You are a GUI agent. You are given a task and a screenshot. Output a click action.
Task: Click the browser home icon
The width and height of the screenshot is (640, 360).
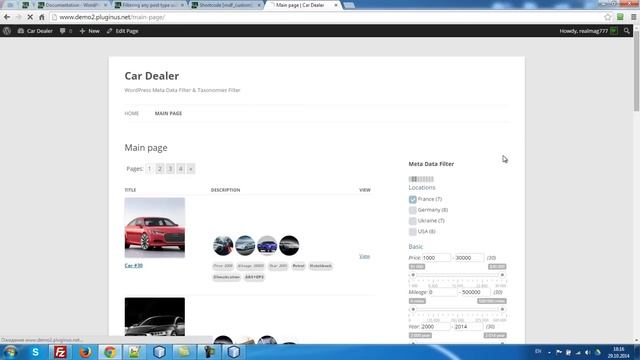click(42, 17)
